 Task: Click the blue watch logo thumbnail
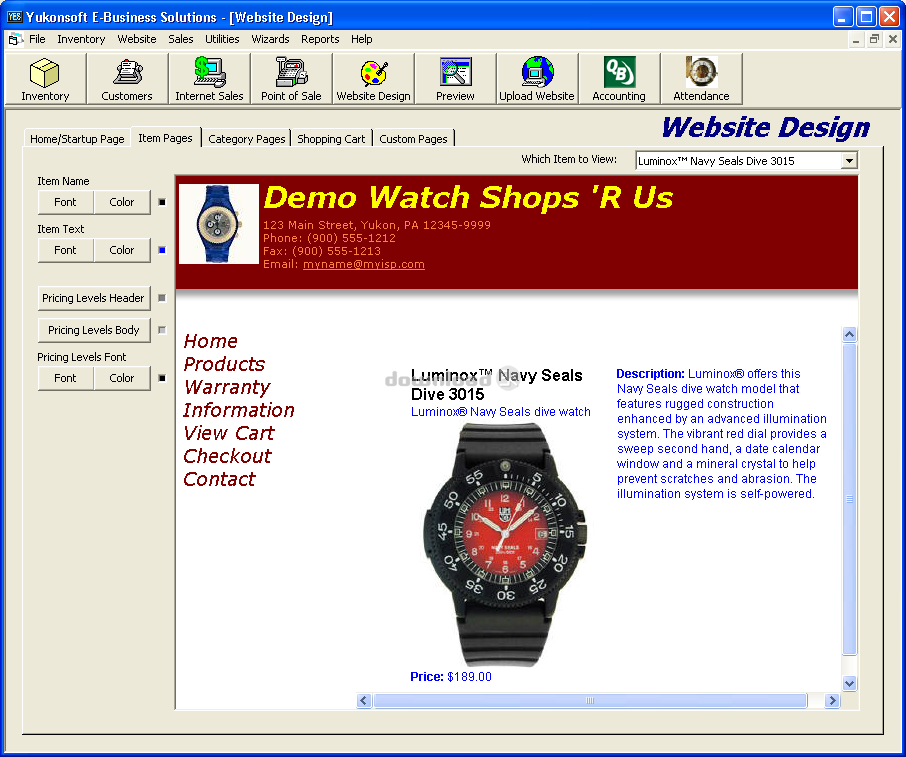[x=219, y=224]
